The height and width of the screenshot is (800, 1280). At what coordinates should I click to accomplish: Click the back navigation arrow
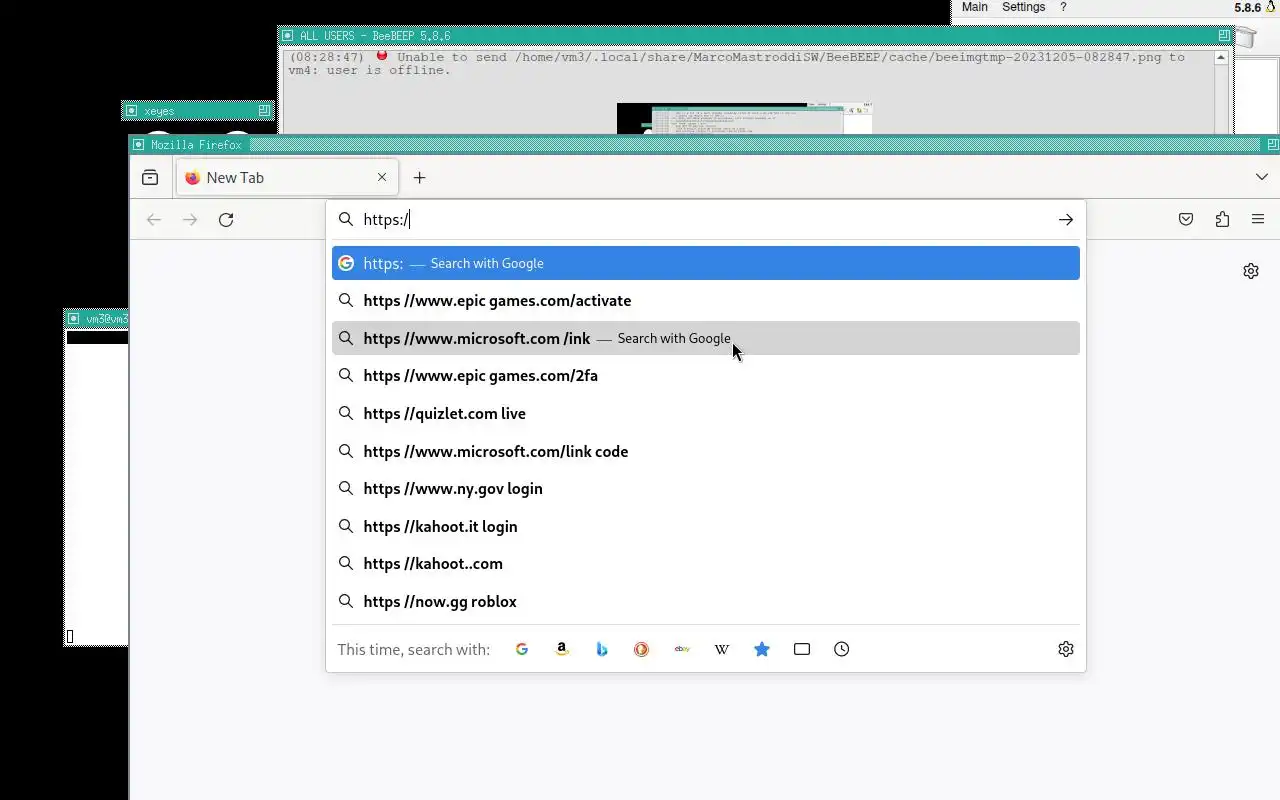[x=154, y=220]
